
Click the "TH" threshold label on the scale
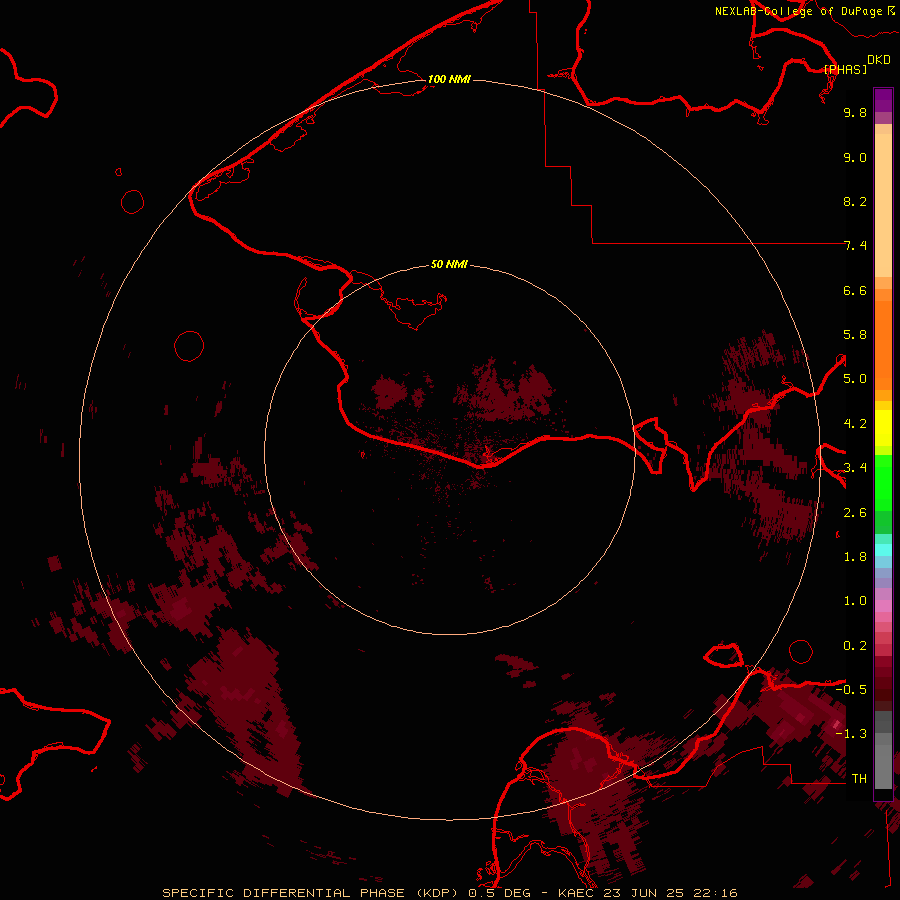[x=859, y=779]
